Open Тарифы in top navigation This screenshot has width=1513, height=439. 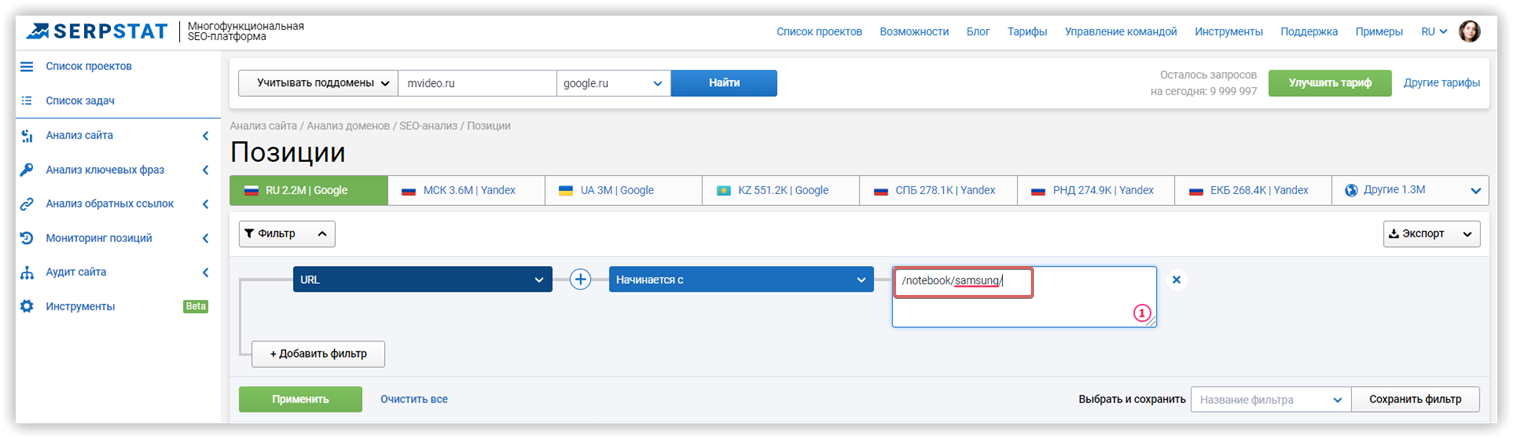point(1027,32)
